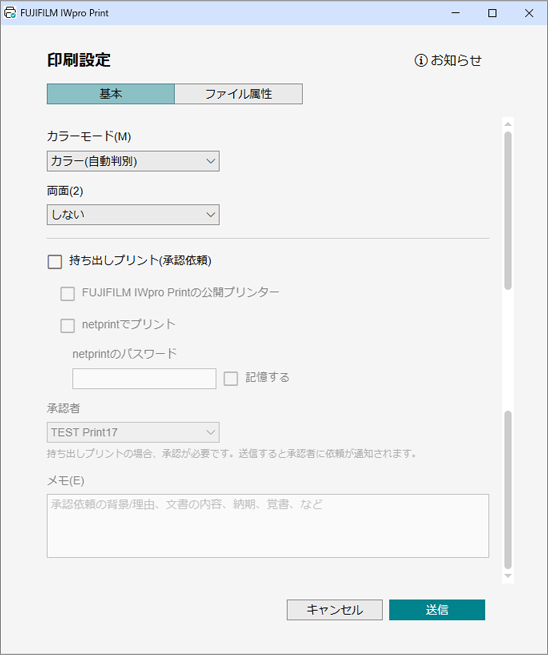
Task: Click the vertical scrollbar thumb
Action: click(x=508, y=211)
